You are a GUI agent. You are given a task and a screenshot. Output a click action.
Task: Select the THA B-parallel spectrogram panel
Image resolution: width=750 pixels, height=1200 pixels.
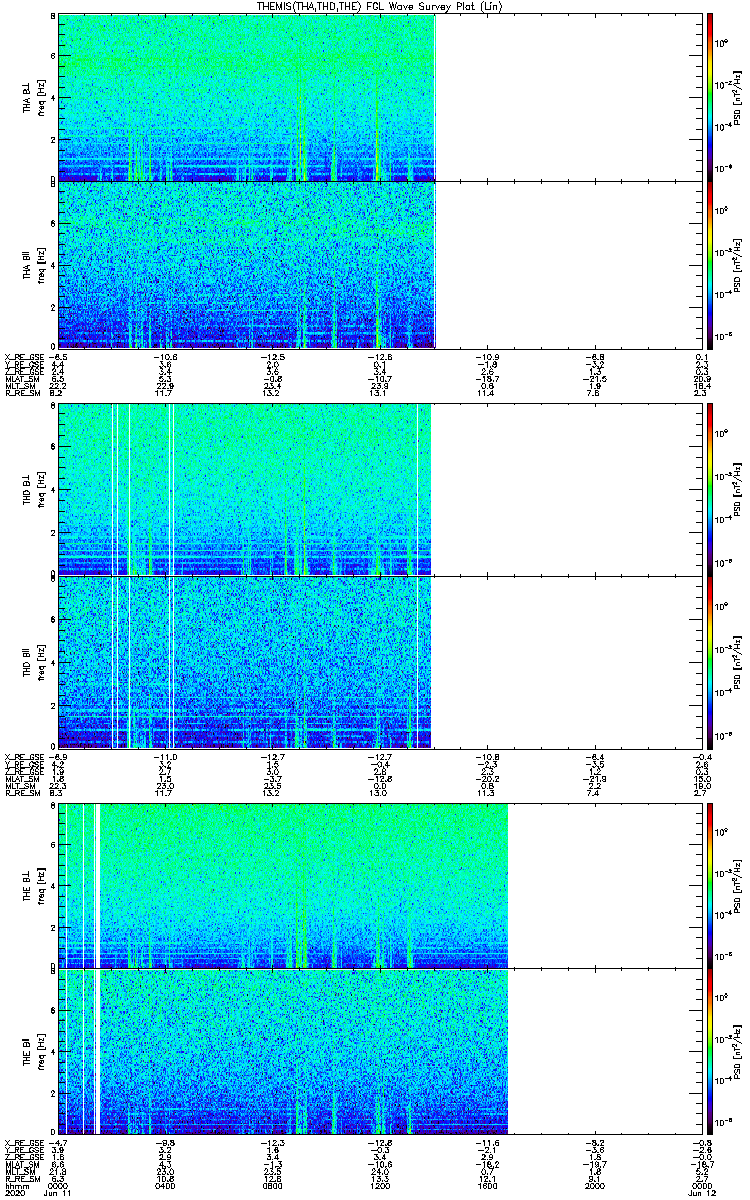pyautogui.click(x=378, y=264)
